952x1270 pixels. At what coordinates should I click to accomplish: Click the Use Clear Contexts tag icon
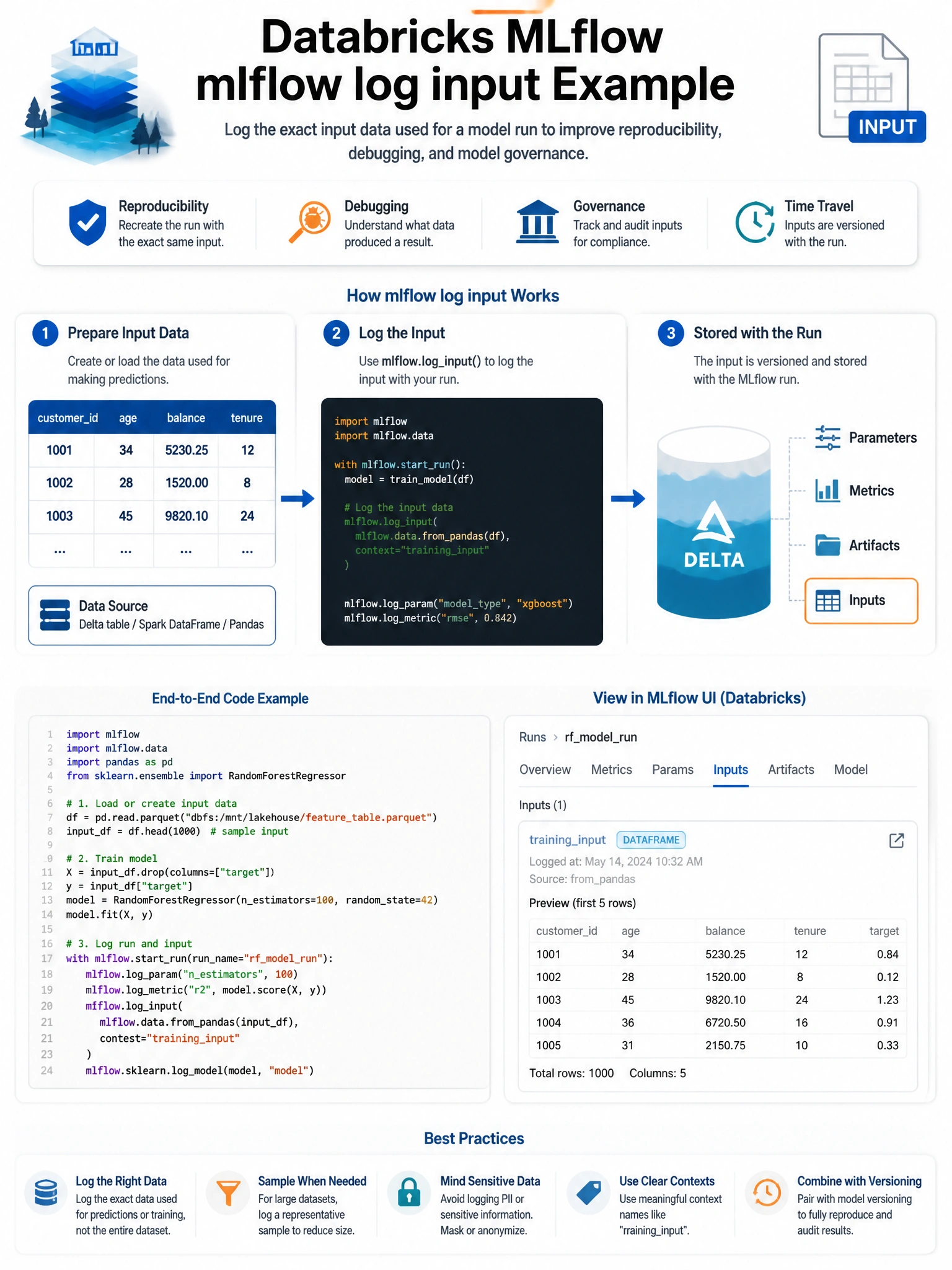click(588, 1192)
